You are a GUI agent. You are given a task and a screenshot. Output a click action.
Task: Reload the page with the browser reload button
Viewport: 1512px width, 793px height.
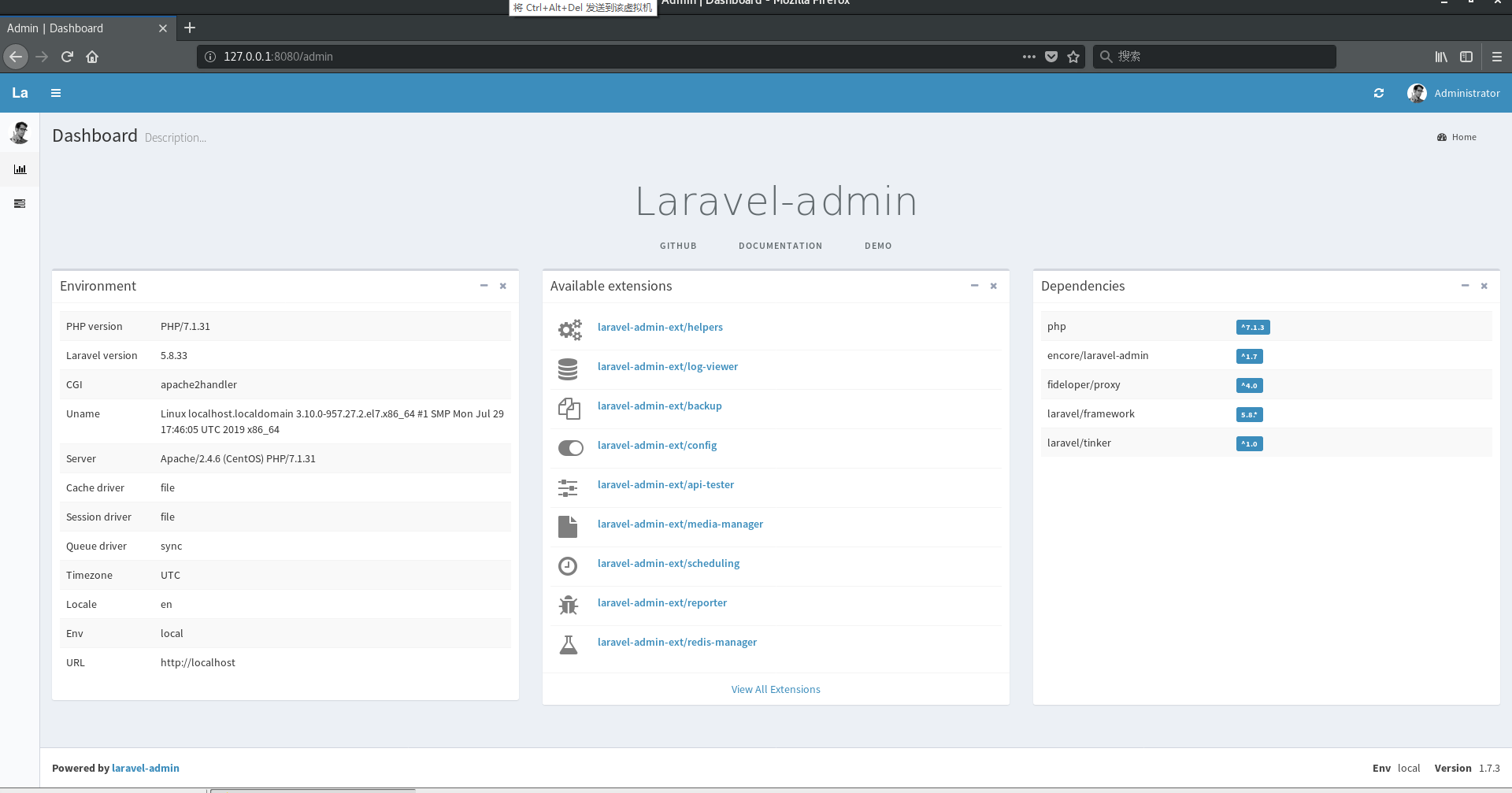(67, 57)
